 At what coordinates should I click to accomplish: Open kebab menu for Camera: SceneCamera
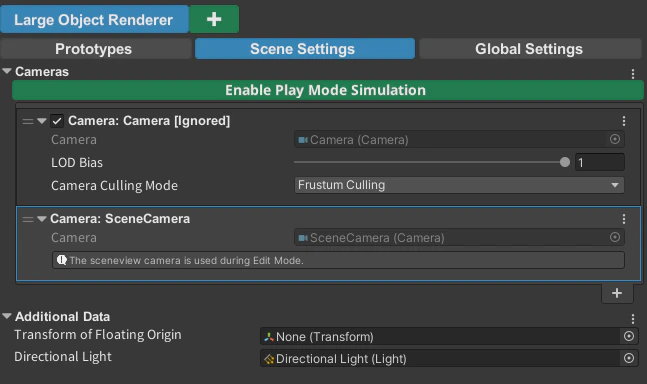click(x=623, y=219)
